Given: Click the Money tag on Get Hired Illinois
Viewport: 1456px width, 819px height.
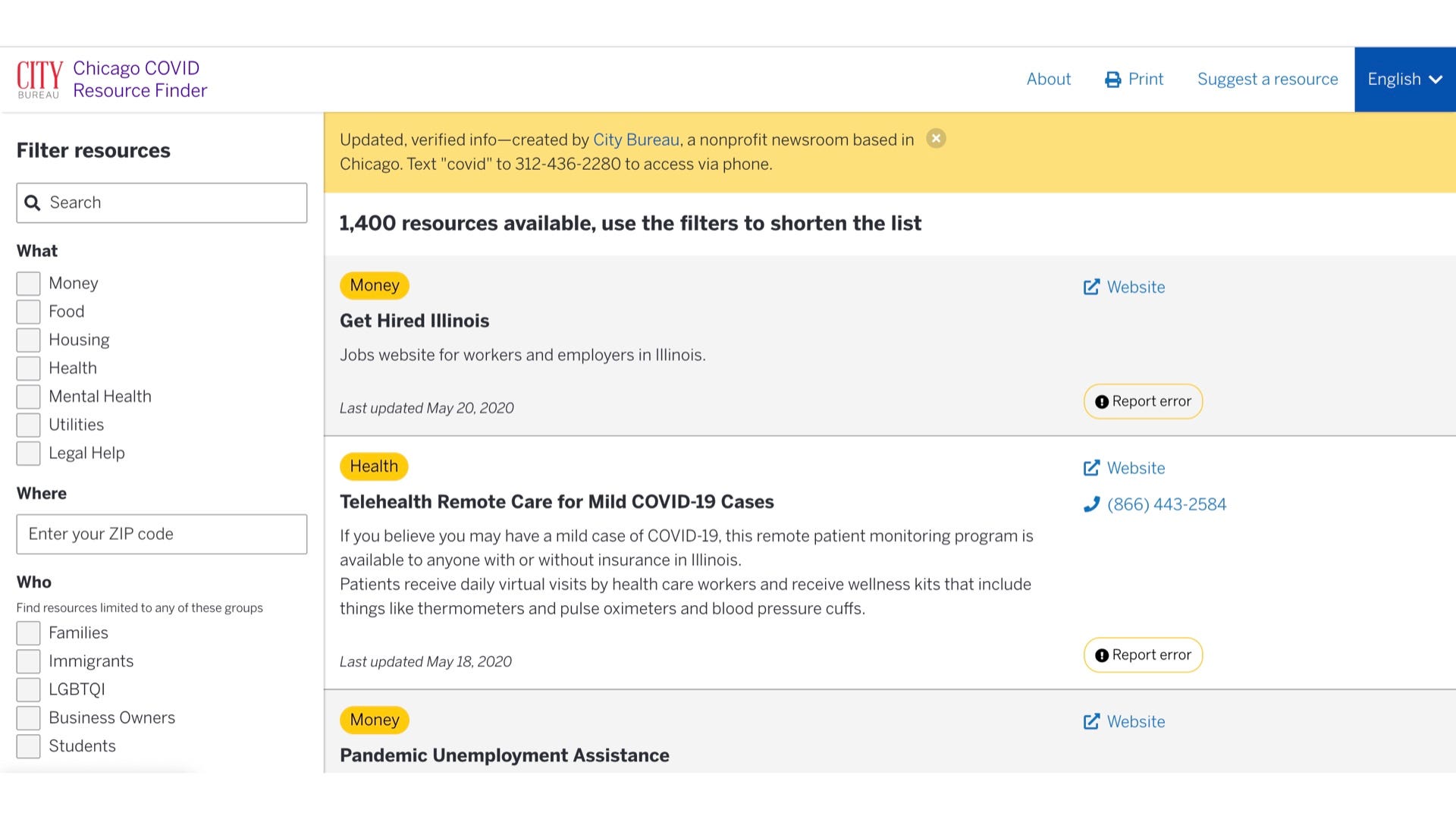Looking at the screenshot, I should point(375,285).
